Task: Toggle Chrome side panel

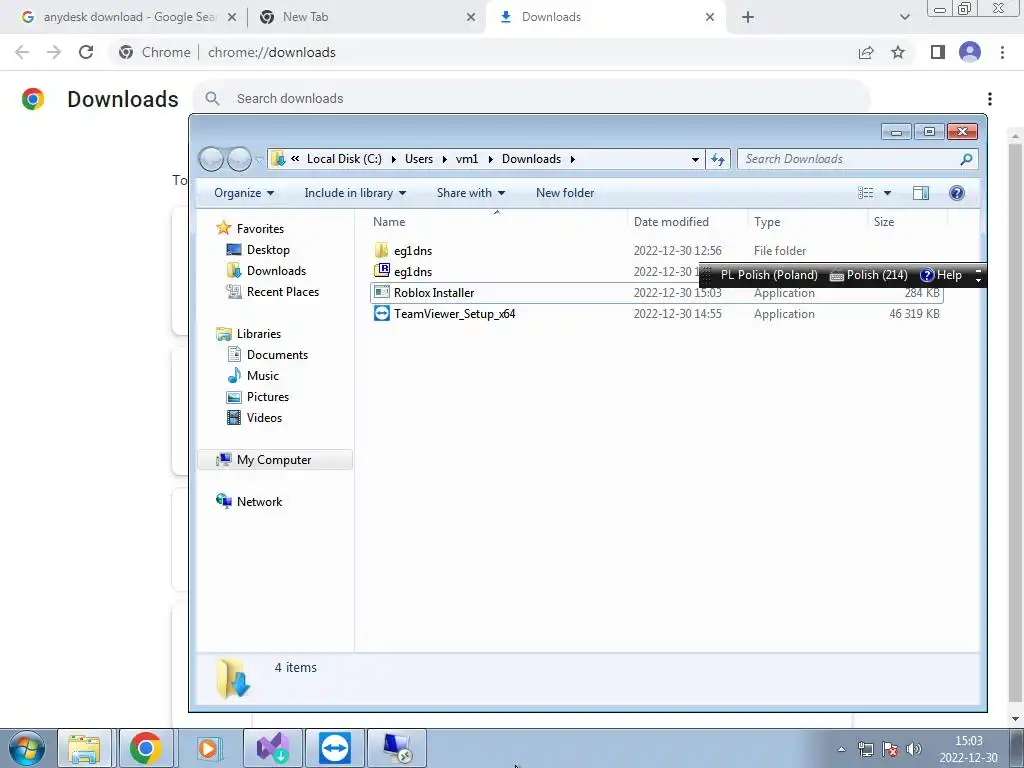Action: coord(938,52)
